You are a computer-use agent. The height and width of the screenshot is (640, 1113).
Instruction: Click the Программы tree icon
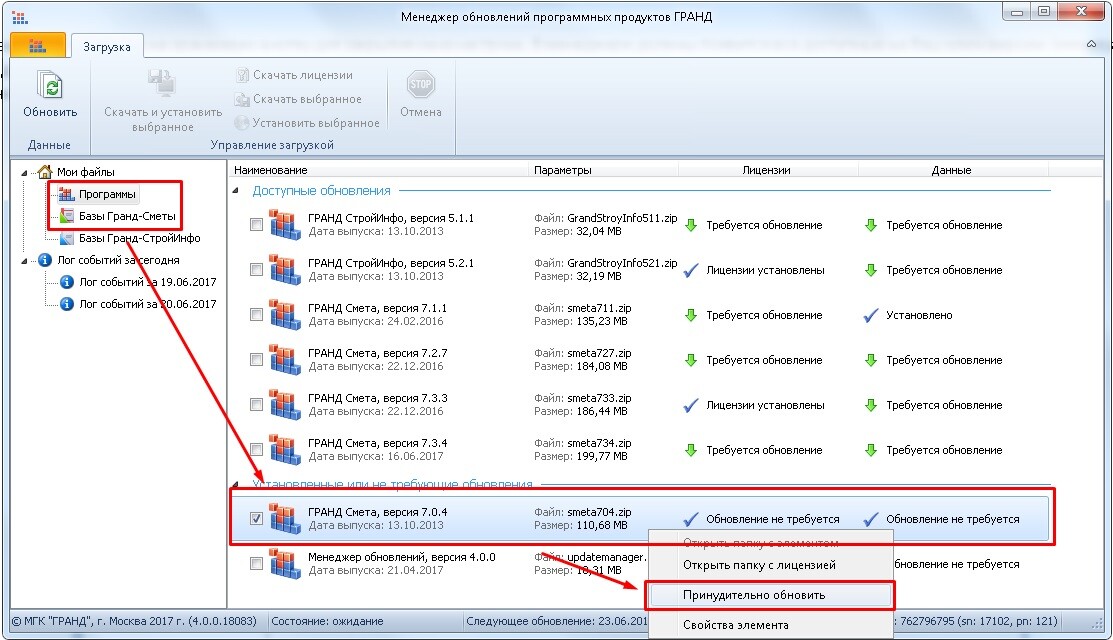coord(67,194)
